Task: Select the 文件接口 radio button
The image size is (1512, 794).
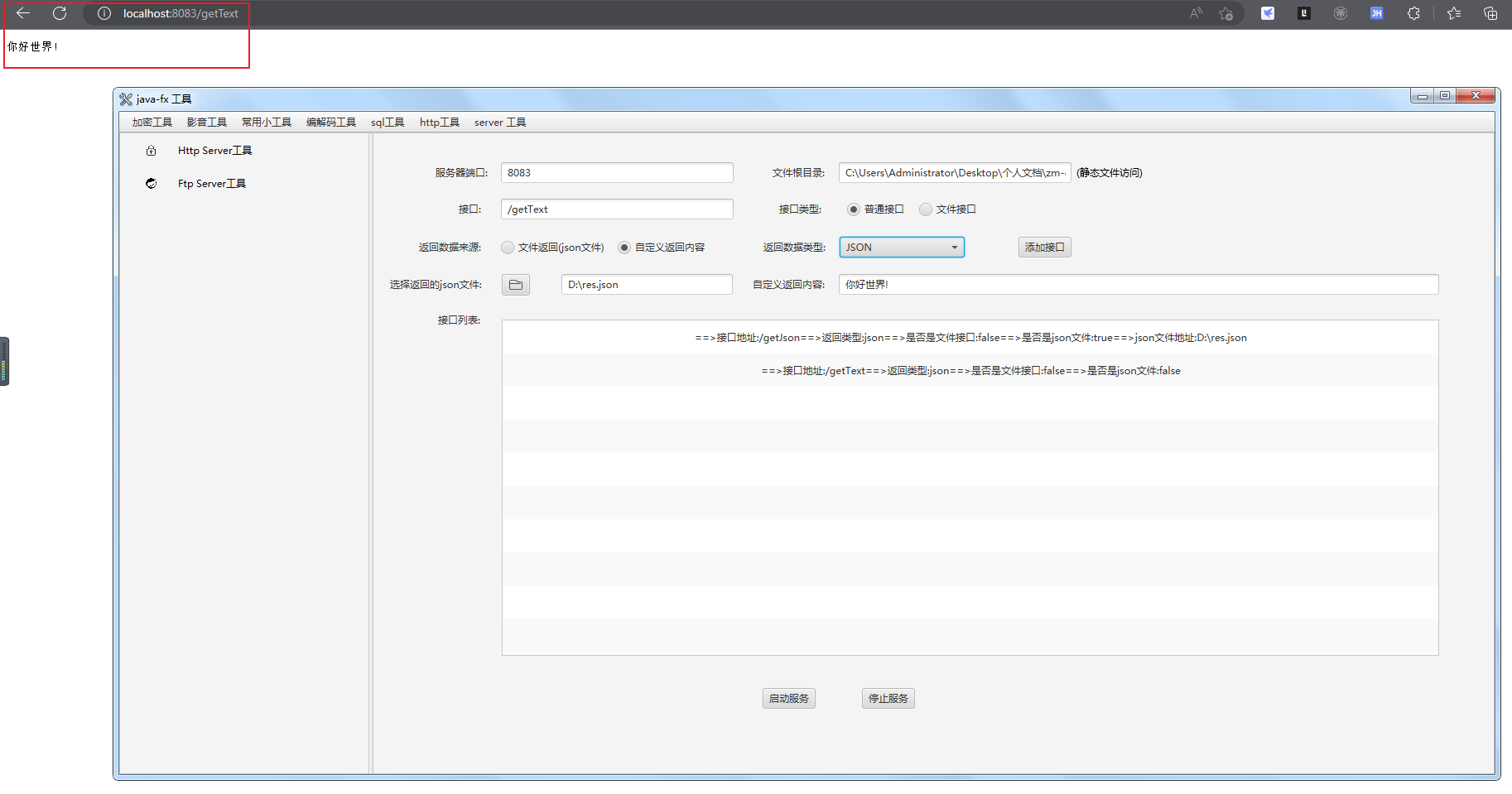Action: pyautogui.click(x=926, y=209)
